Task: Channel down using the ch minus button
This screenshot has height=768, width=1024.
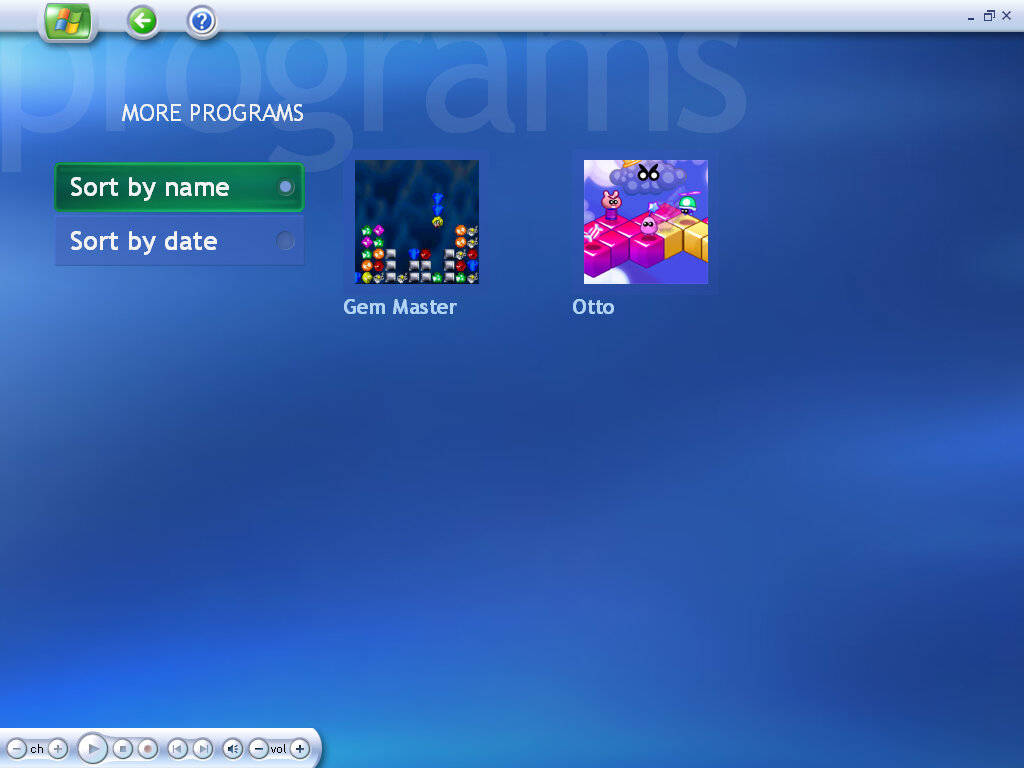Action: point(17,749)
